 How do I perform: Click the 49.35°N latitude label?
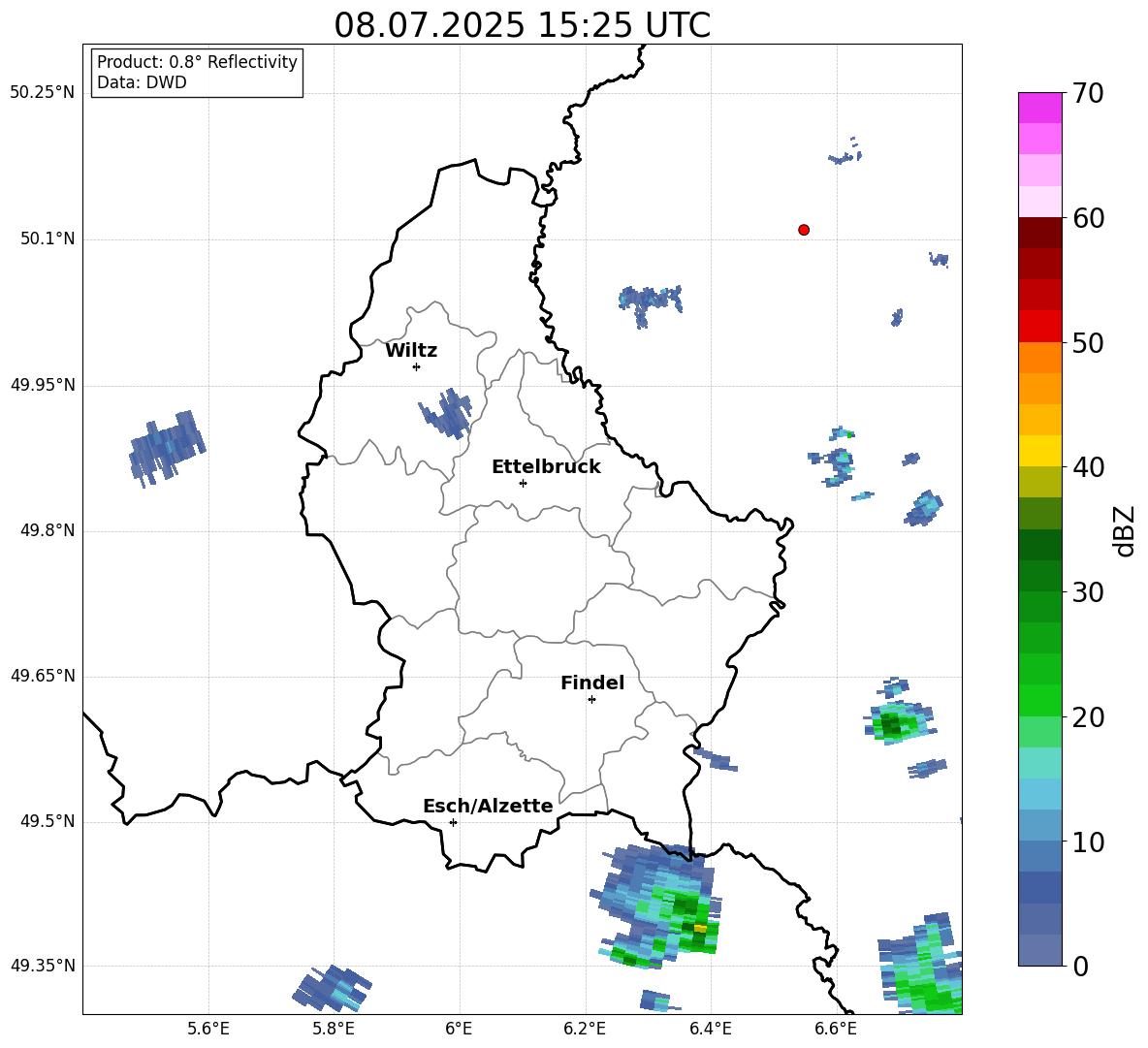43,966
